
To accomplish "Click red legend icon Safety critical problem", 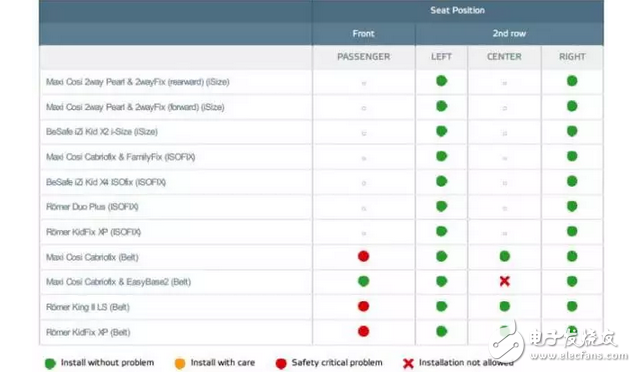I will pyautogui.click(x=281, y=363).
